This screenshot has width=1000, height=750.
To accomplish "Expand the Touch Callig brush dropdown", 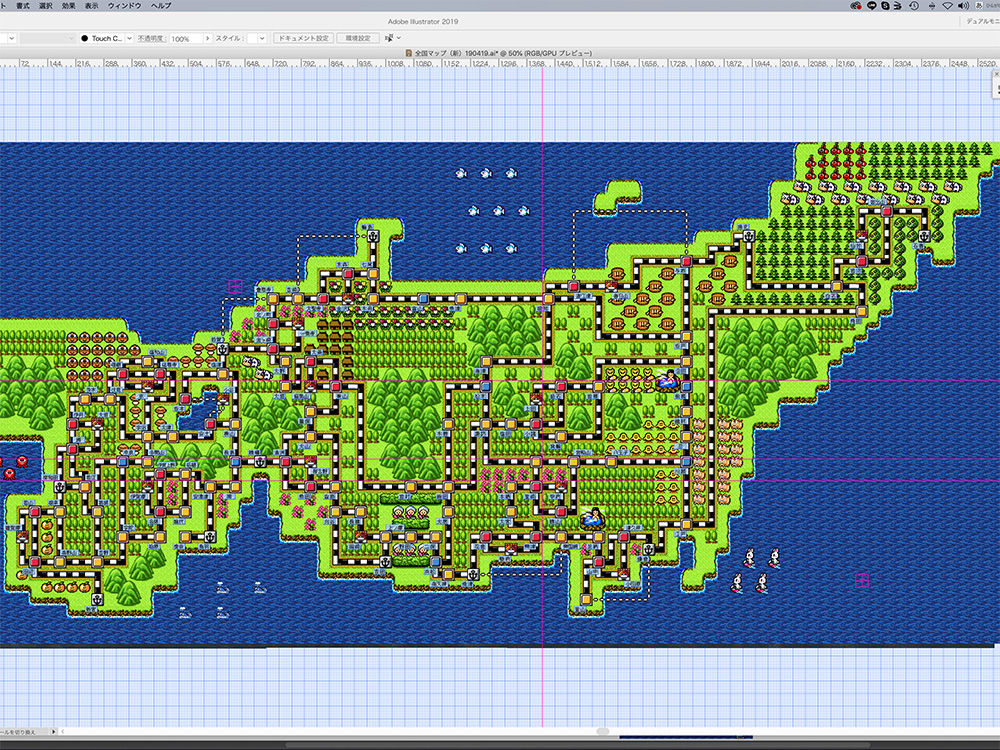I will [127, 38].
